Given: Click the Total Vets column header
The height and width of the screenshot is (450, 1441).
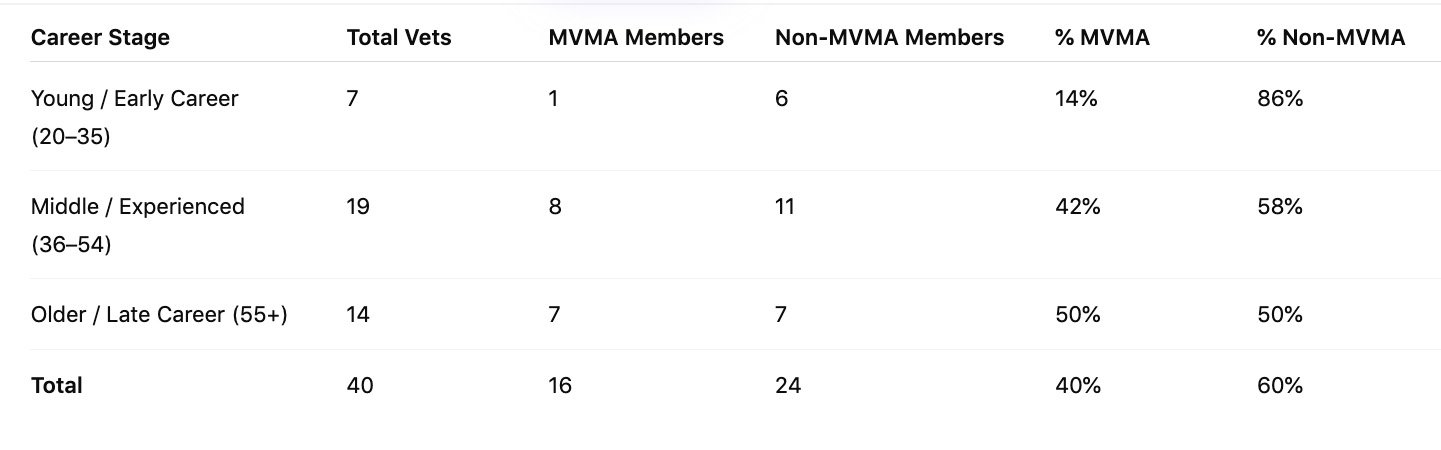Looking at the screenshot, I should point(398,38).
